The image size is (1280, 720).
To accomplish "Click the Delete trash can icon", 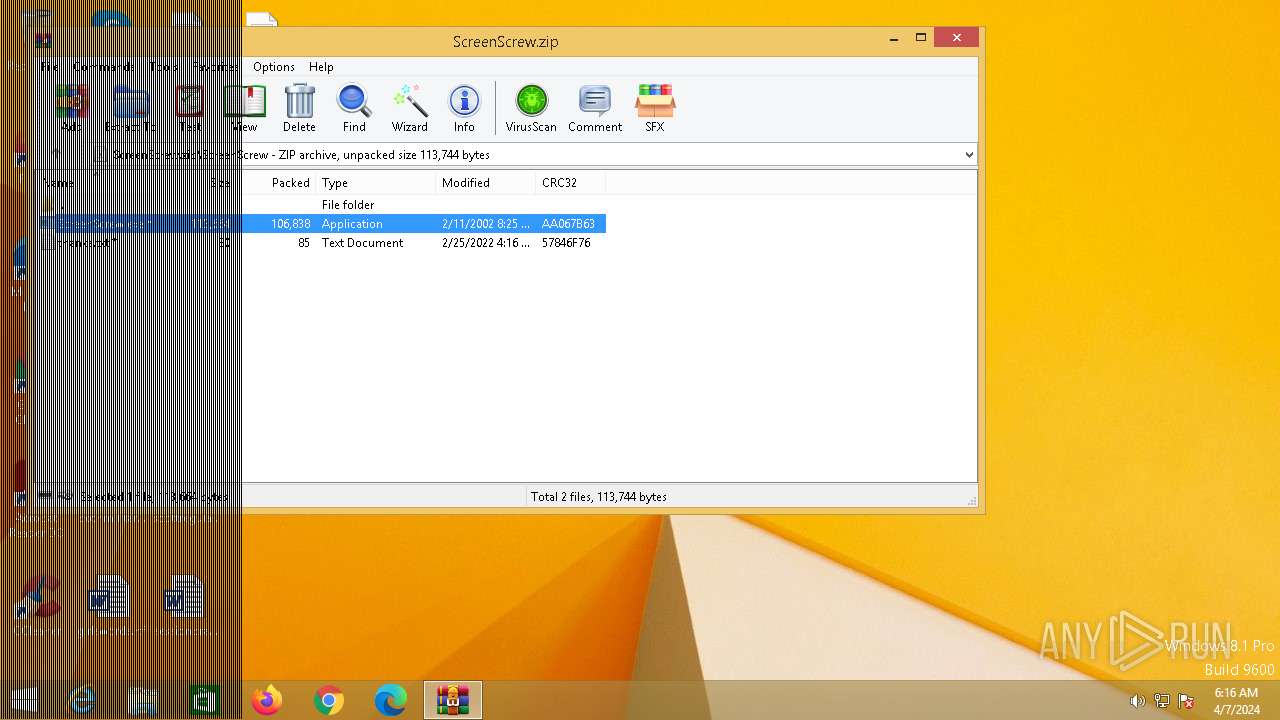I will [299, 108].
